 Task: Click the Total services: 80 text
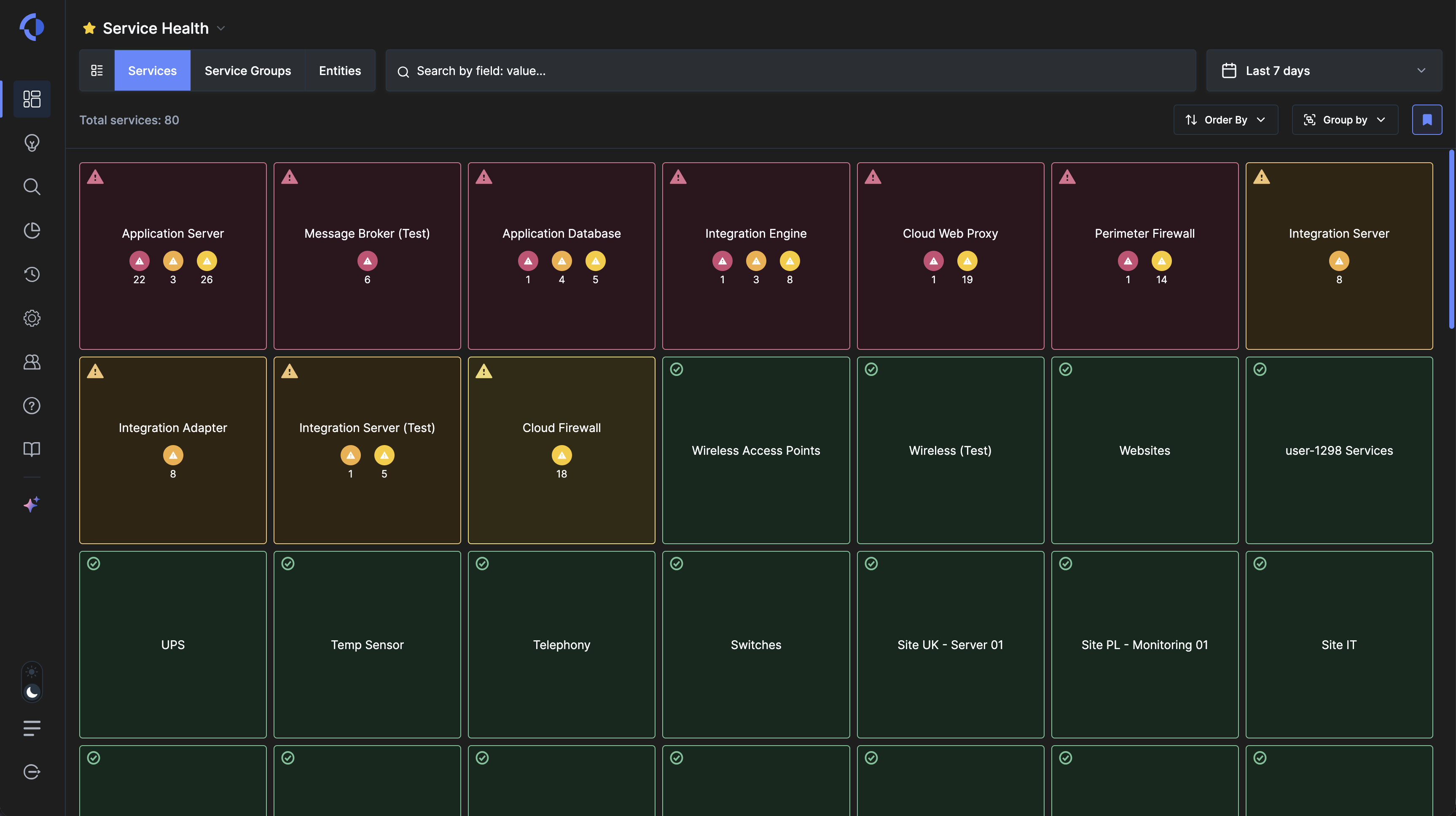(x=129, y=120)
